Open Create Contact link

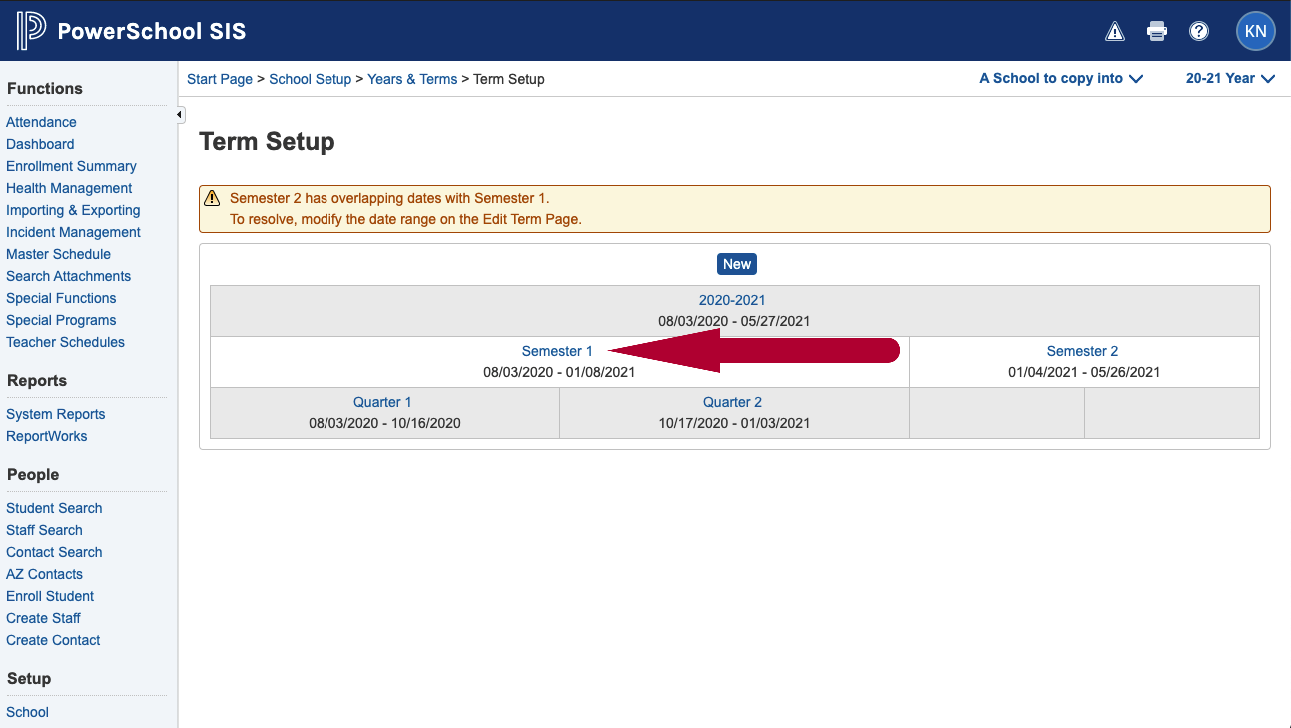click(x=53, y=640)
